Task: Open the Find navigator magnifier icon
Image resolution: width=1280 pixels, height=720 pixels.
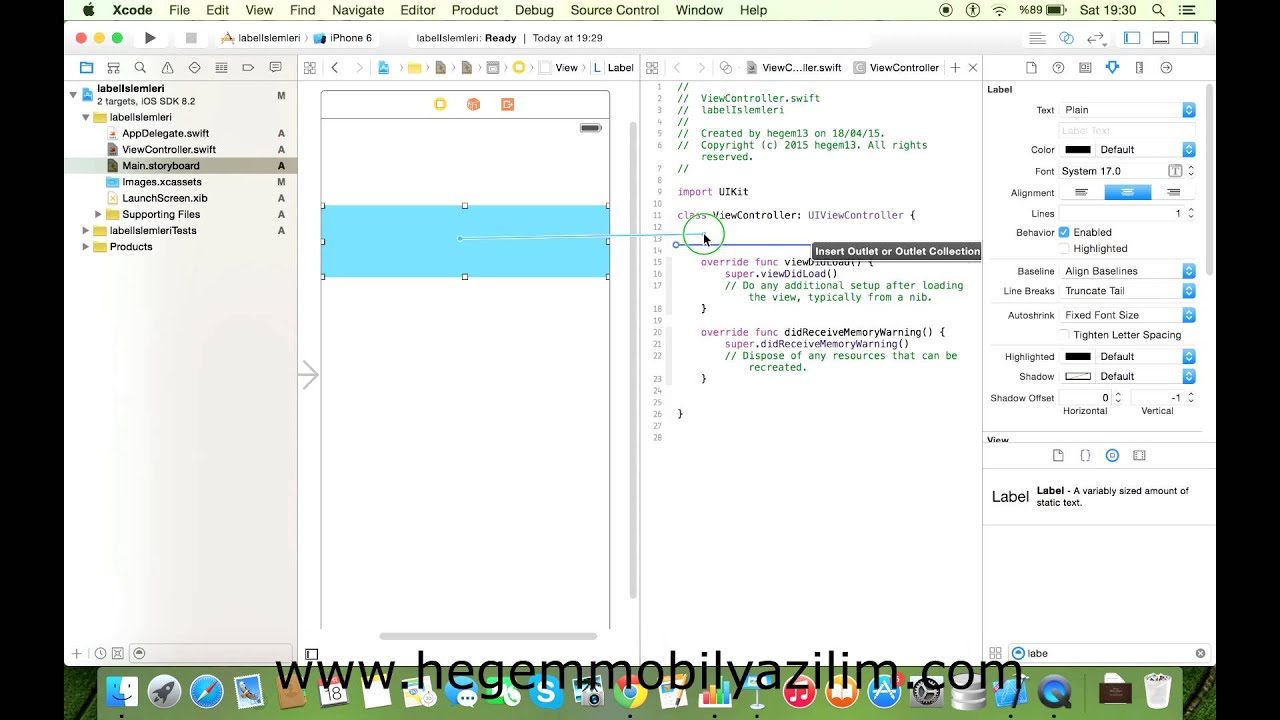Action: [x=140, y=68]
